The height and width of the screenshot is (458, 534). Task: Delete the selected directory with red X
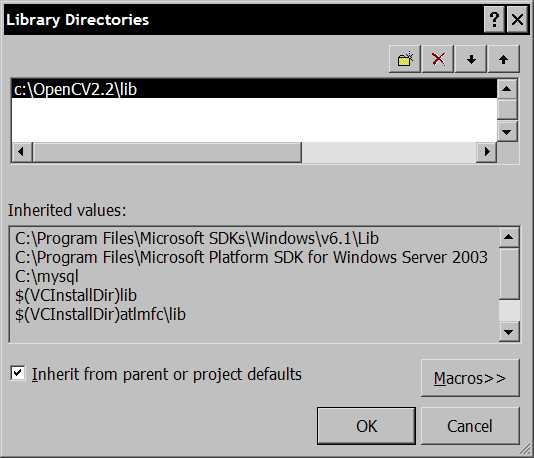438,59
